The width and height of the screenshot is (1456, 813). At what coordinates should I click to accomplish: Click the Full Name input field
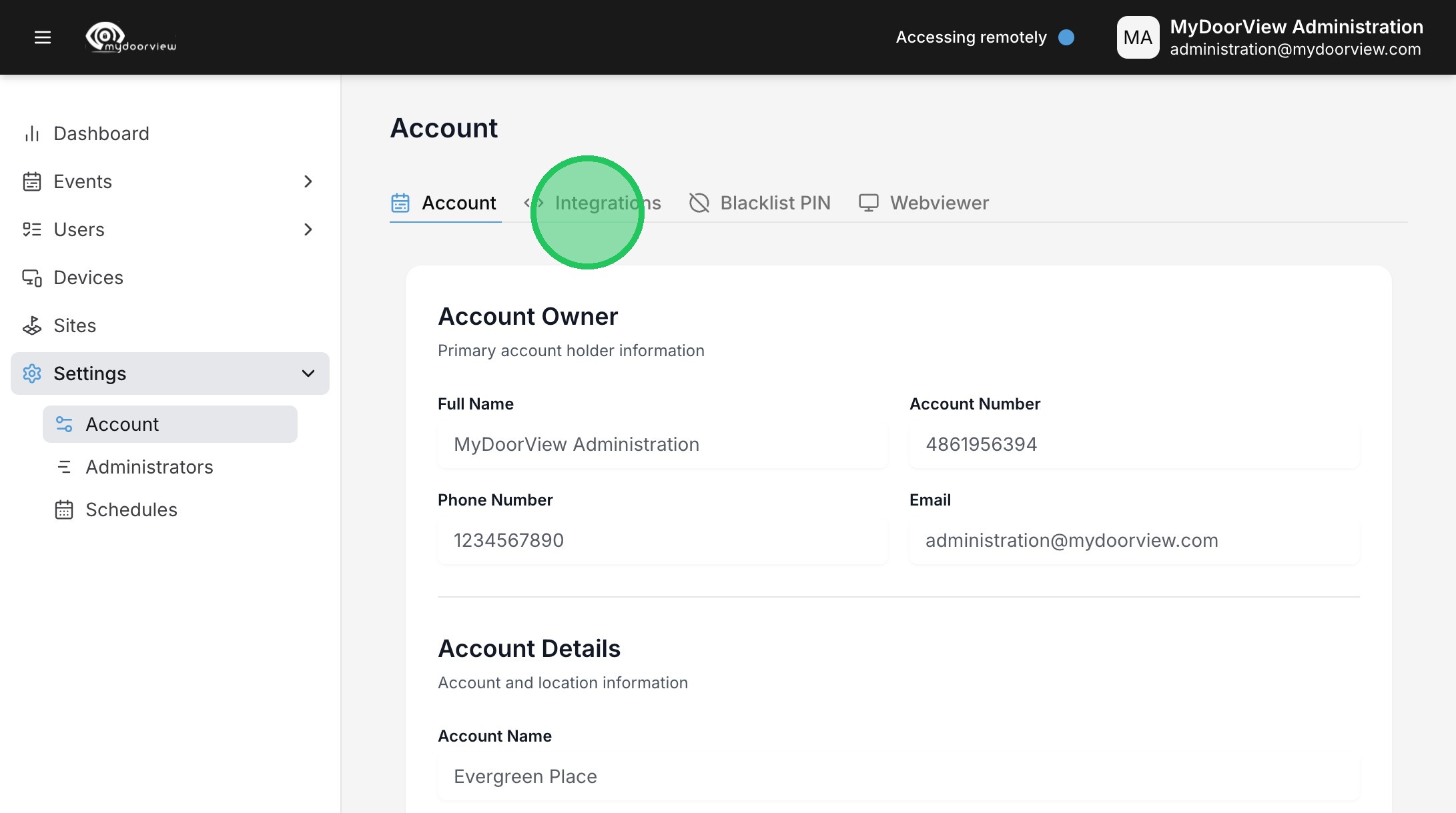[662, 445]
